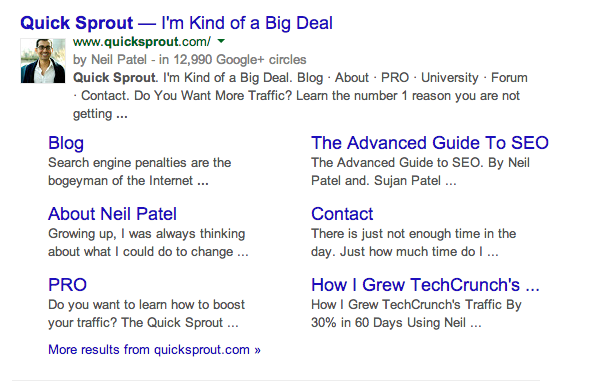Open the www.quicksprout.com green URL

(142, 41)
